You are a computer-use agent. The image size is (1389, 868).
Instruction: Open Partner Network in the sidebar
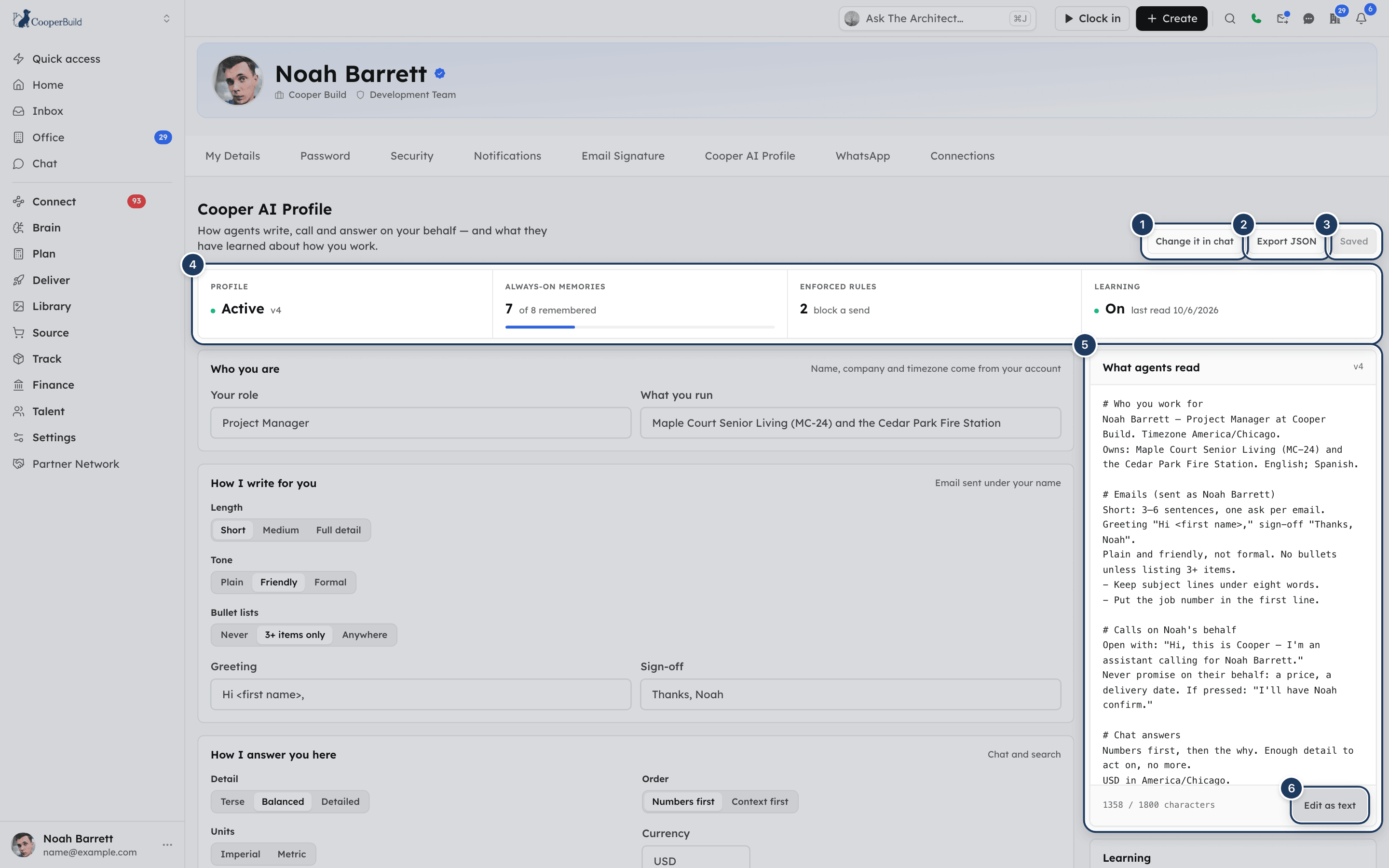[x=92, y=464]
